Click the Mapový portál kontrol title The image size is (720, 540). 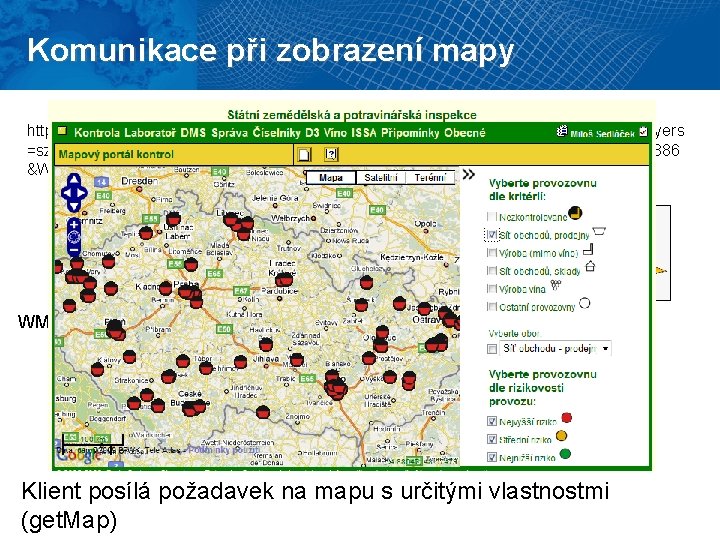pyautogui.click(x=116, y=154)
